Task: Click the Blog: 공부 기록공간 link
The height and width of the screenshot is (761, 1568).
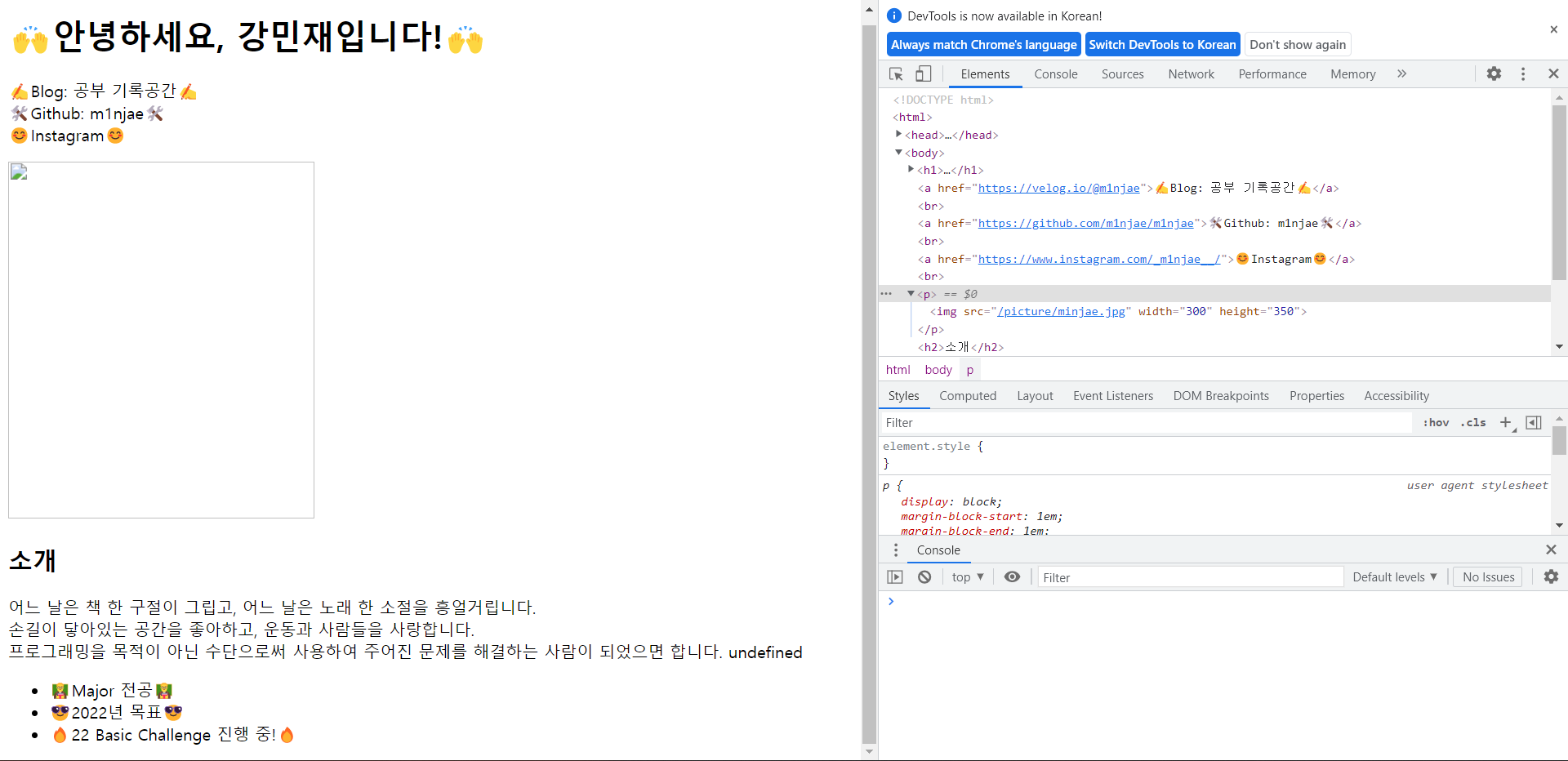Action: pos(104,91)
